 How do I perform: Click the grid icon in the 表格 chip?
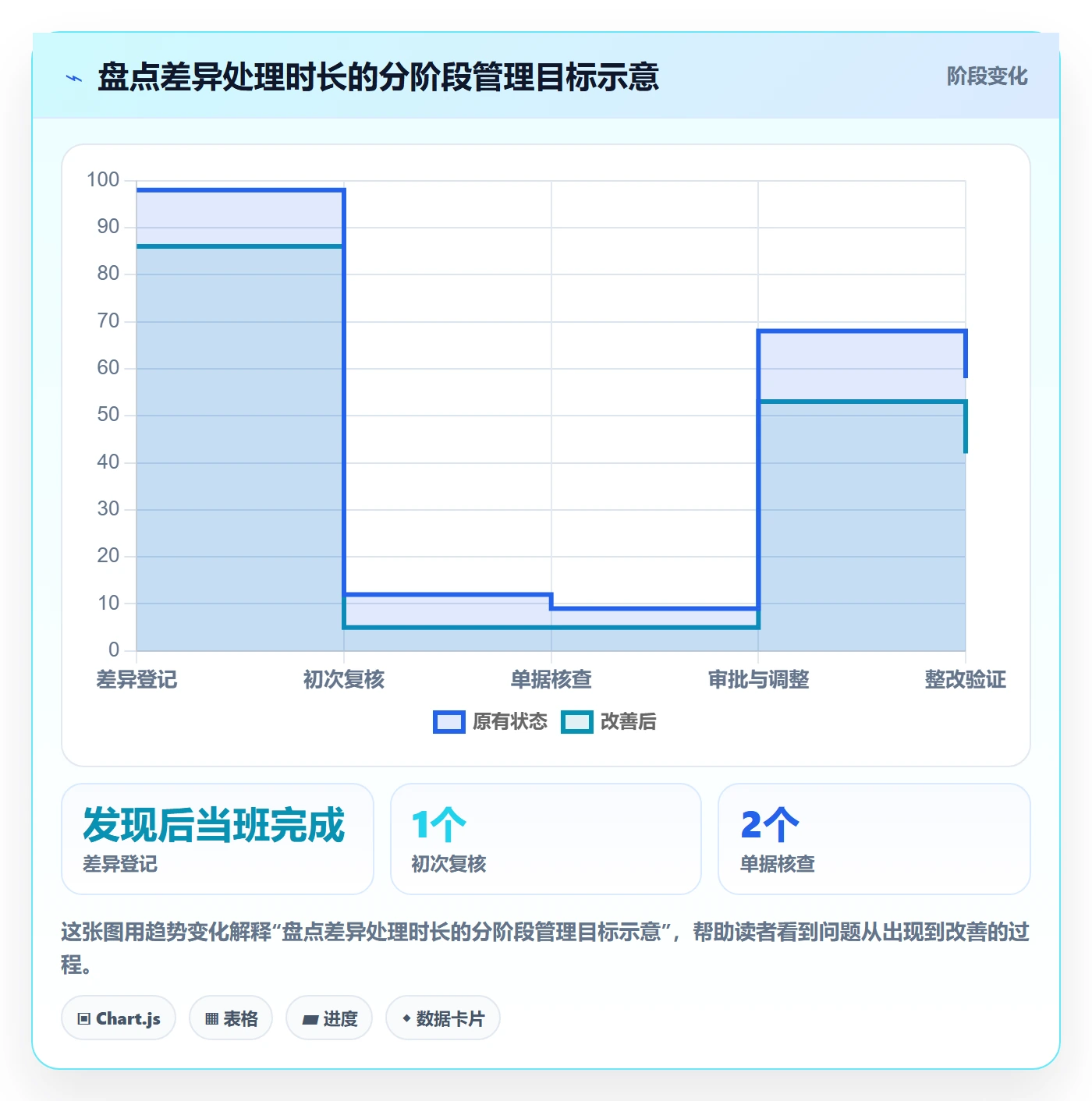(211, 1018)
